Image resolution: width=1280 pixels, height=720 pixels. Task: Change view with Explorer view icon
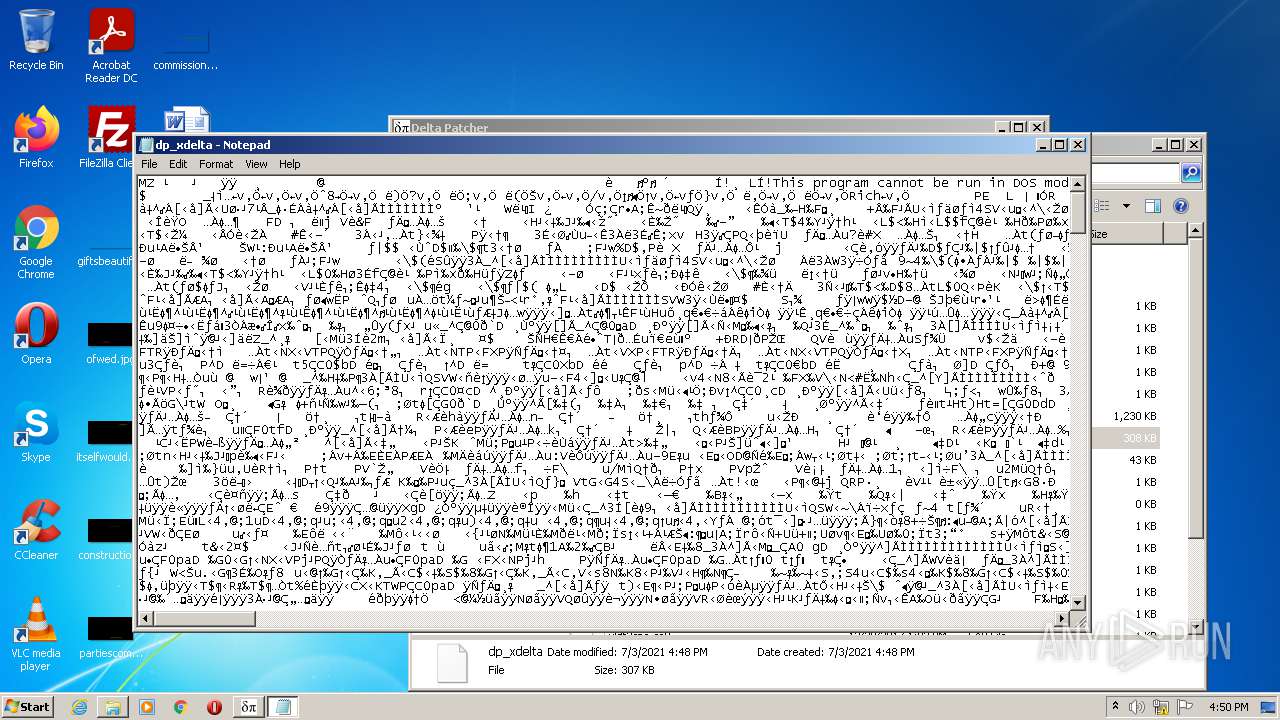[x=1100, y=206]
